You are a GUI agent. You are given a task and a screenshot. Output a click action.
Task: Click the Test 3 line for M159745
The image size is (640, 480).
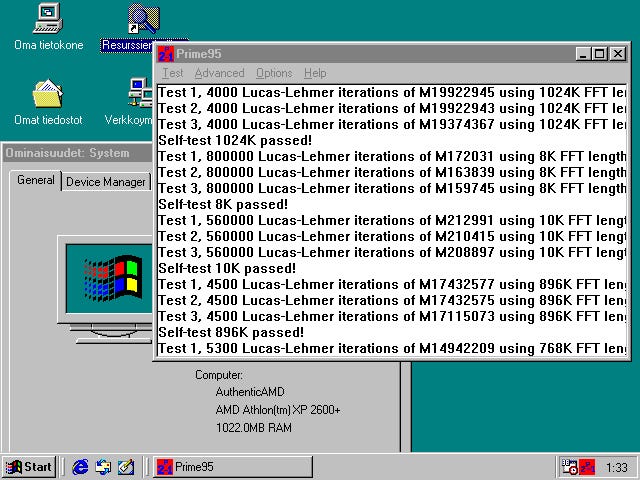392,188
